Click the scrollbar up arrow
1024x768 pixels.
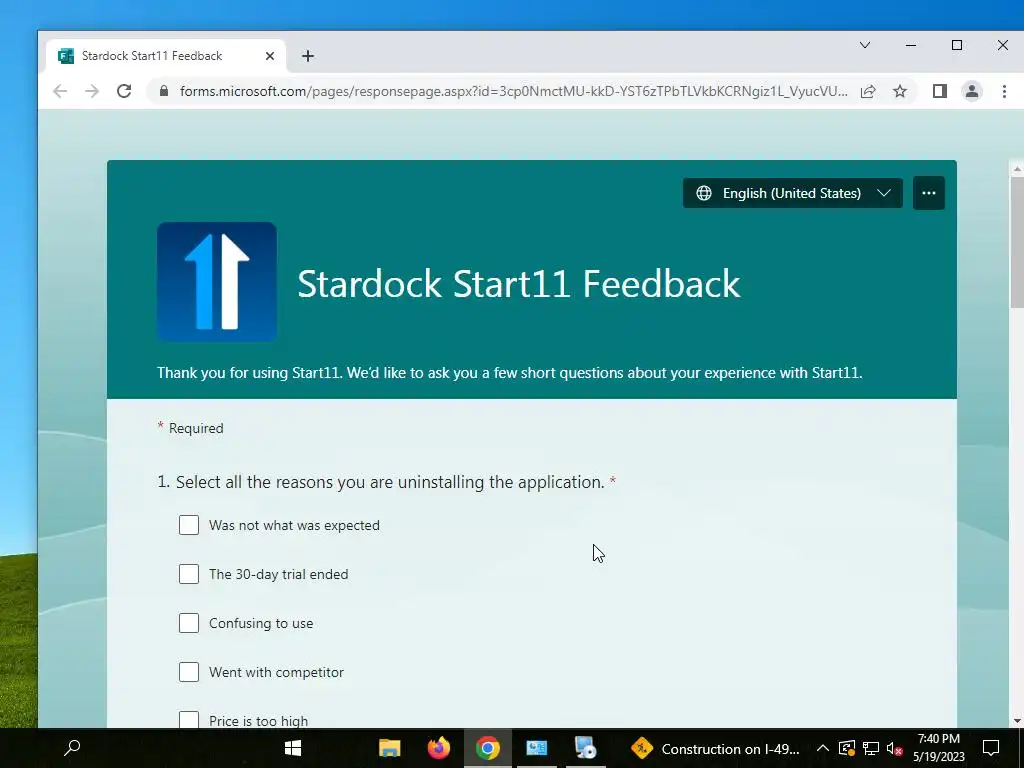click(x=1017, y=169)
